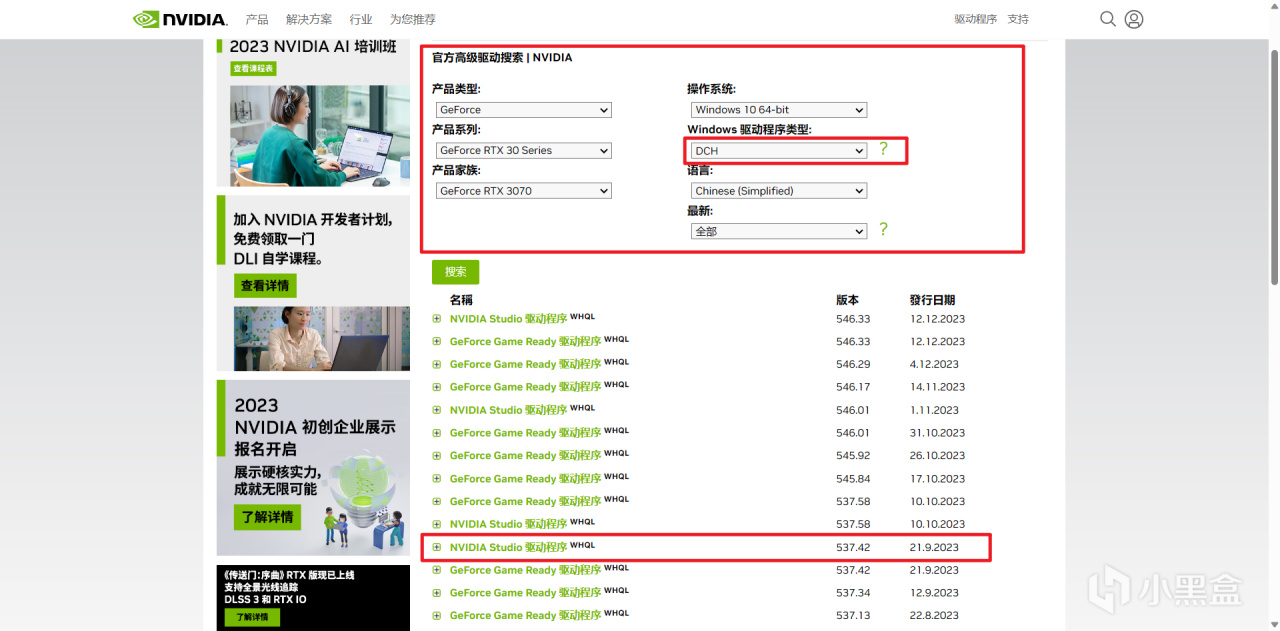Click the help question mark beside DCH dropdown
Viewport: 1280px width, 631px height.
[883, 149]
